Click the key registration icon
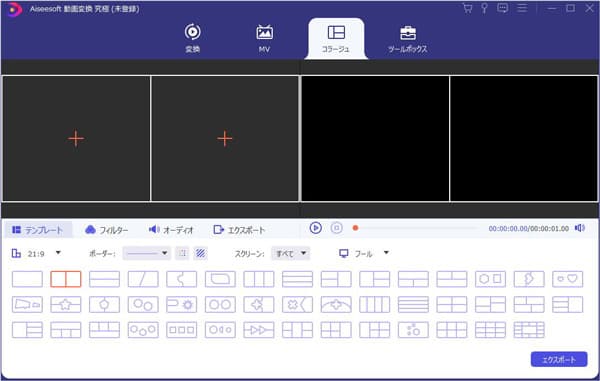 click(484, 8)
